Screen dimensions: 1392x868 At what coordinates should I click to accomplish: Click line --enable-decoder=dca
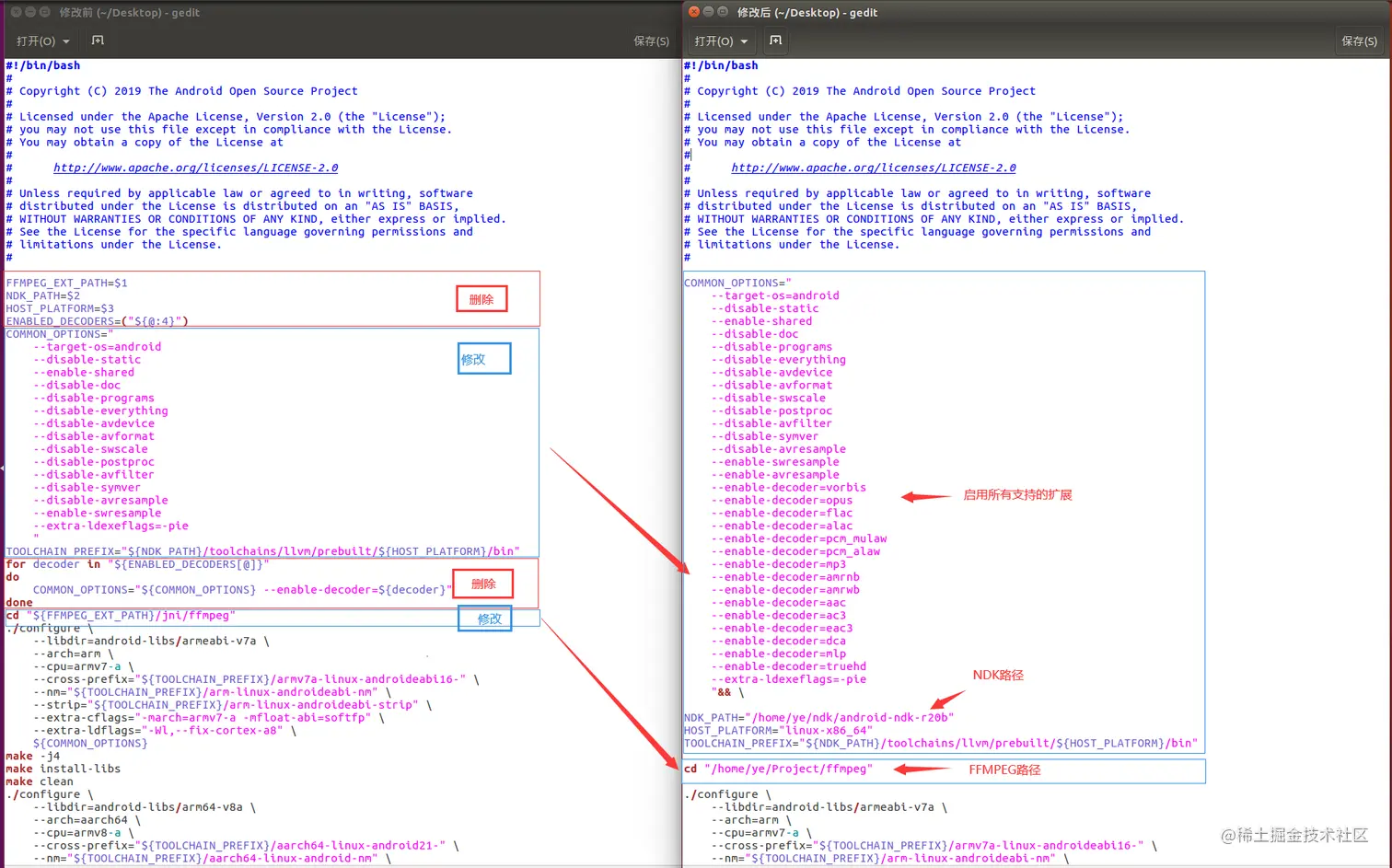click(778, 642)
